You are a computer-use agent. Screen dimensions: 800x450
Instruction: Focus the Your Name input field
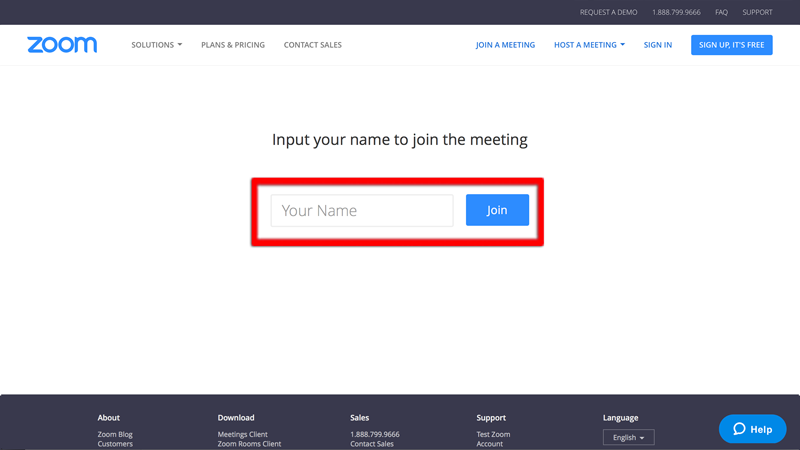point(362,210)
